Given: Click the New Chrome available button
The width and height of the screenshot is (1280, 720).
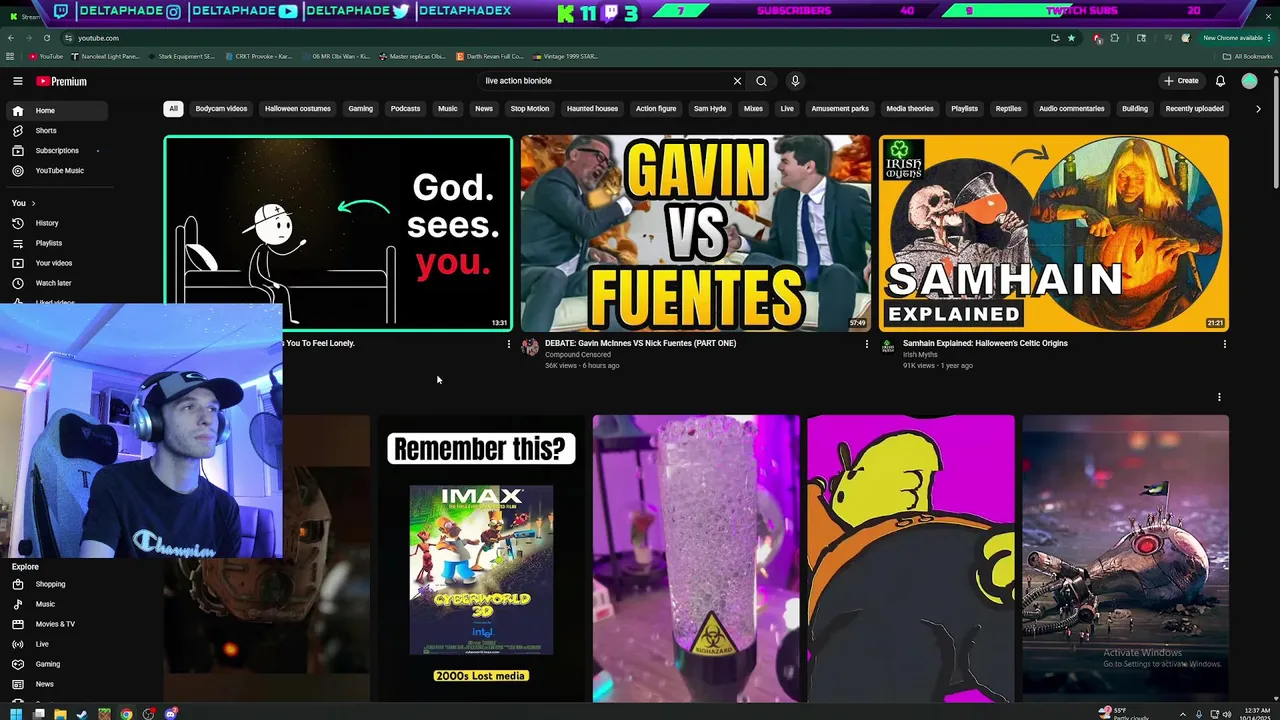Looking at the screenshot, I should [x=1235, y=38].
